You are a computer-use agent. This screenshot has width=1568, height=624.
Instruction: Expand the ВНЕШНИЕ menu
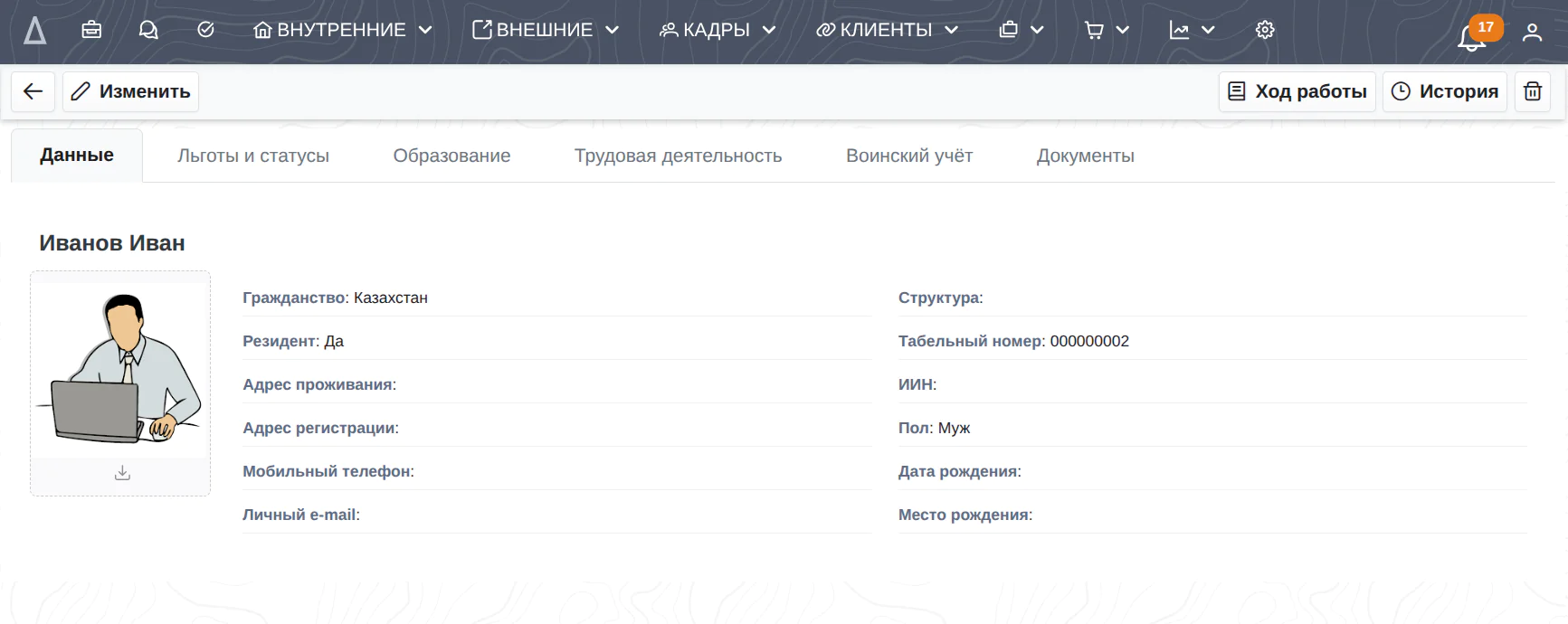point(546,30)
